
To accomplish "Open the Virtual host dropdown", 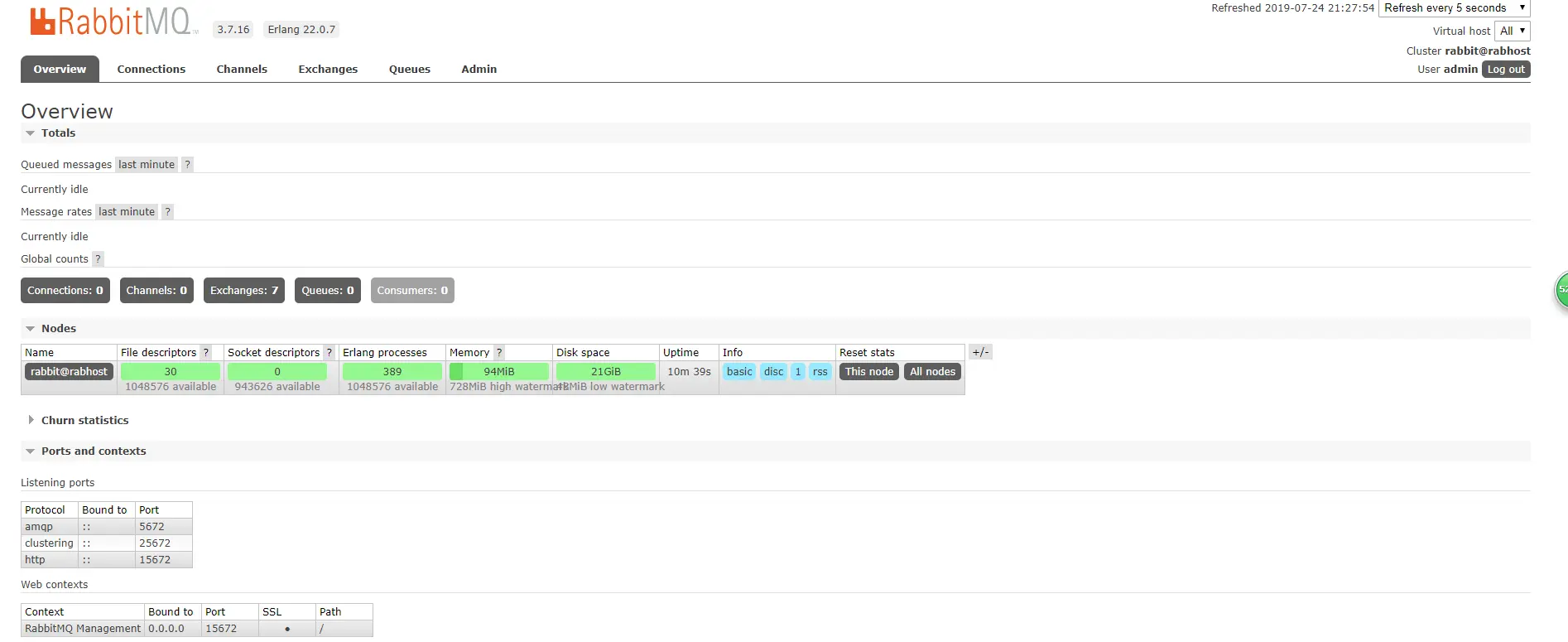I will point(1513,31).
